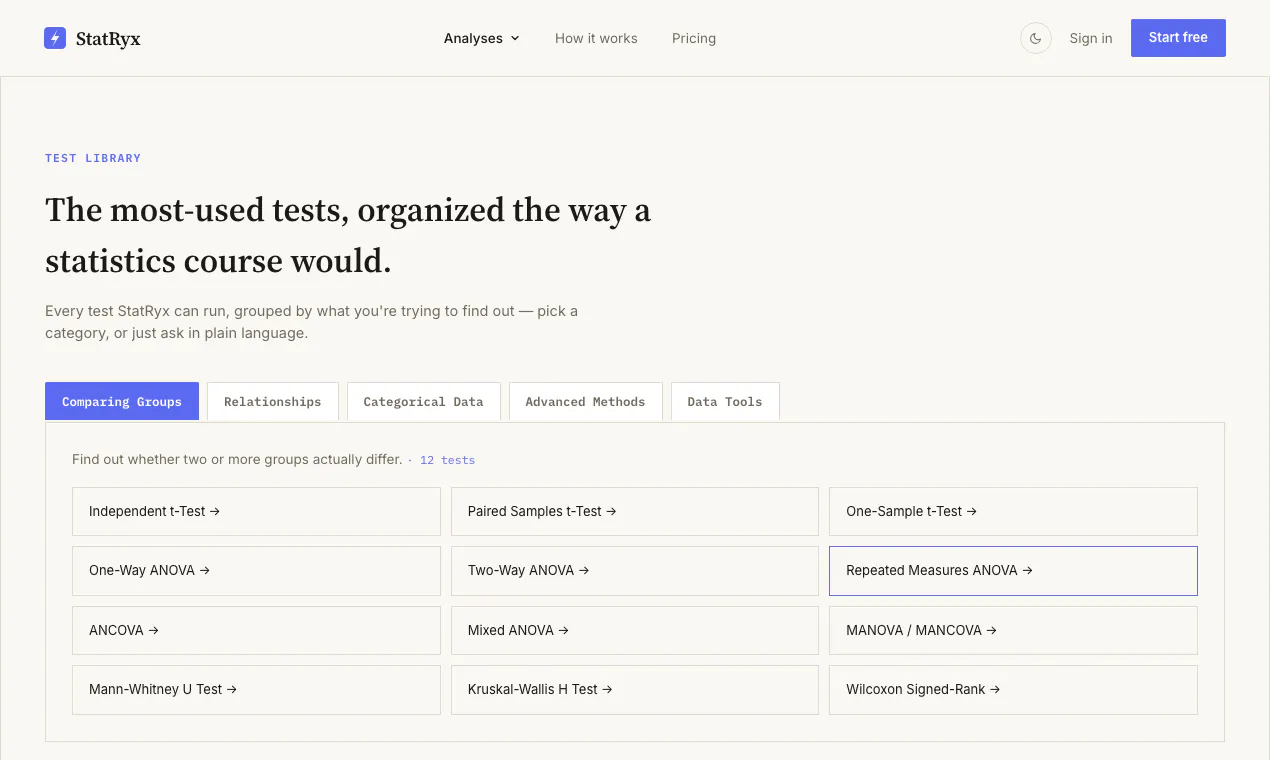Open the Independent t-Test card
This screenshot has width=1270, height=760.
coord(256,511)
